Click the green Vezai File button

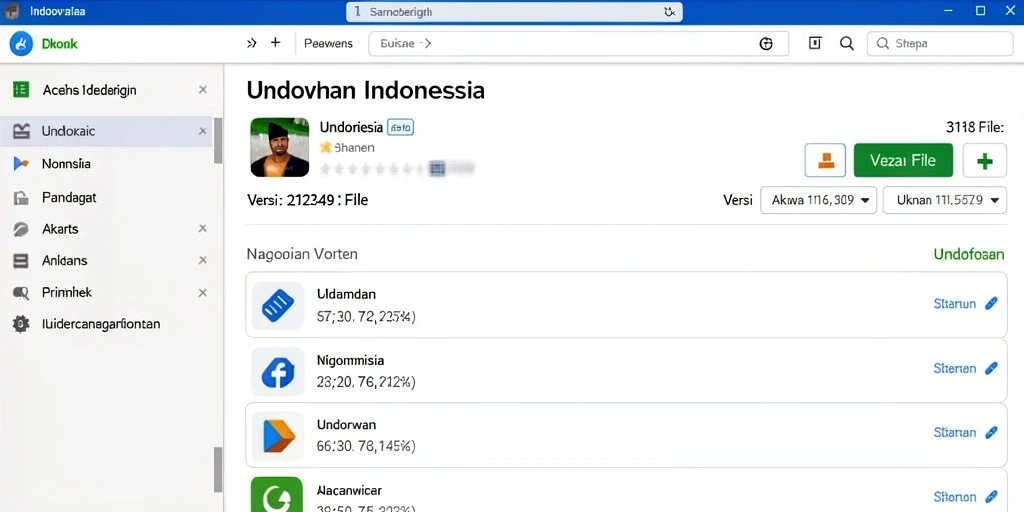903,161
